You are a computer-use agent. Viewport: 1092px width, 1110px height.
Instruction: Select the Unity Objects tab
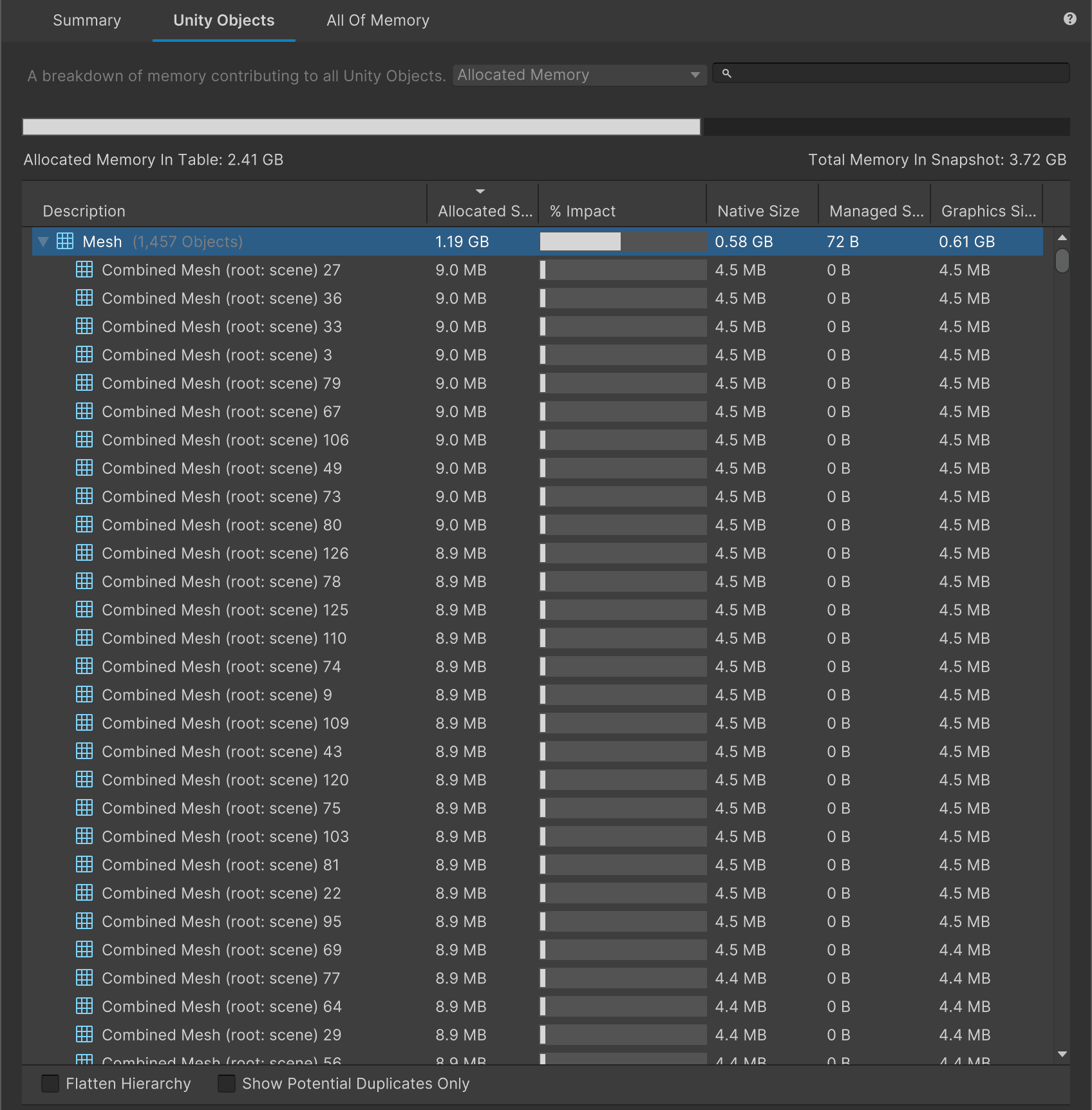[x=224, y=21]
